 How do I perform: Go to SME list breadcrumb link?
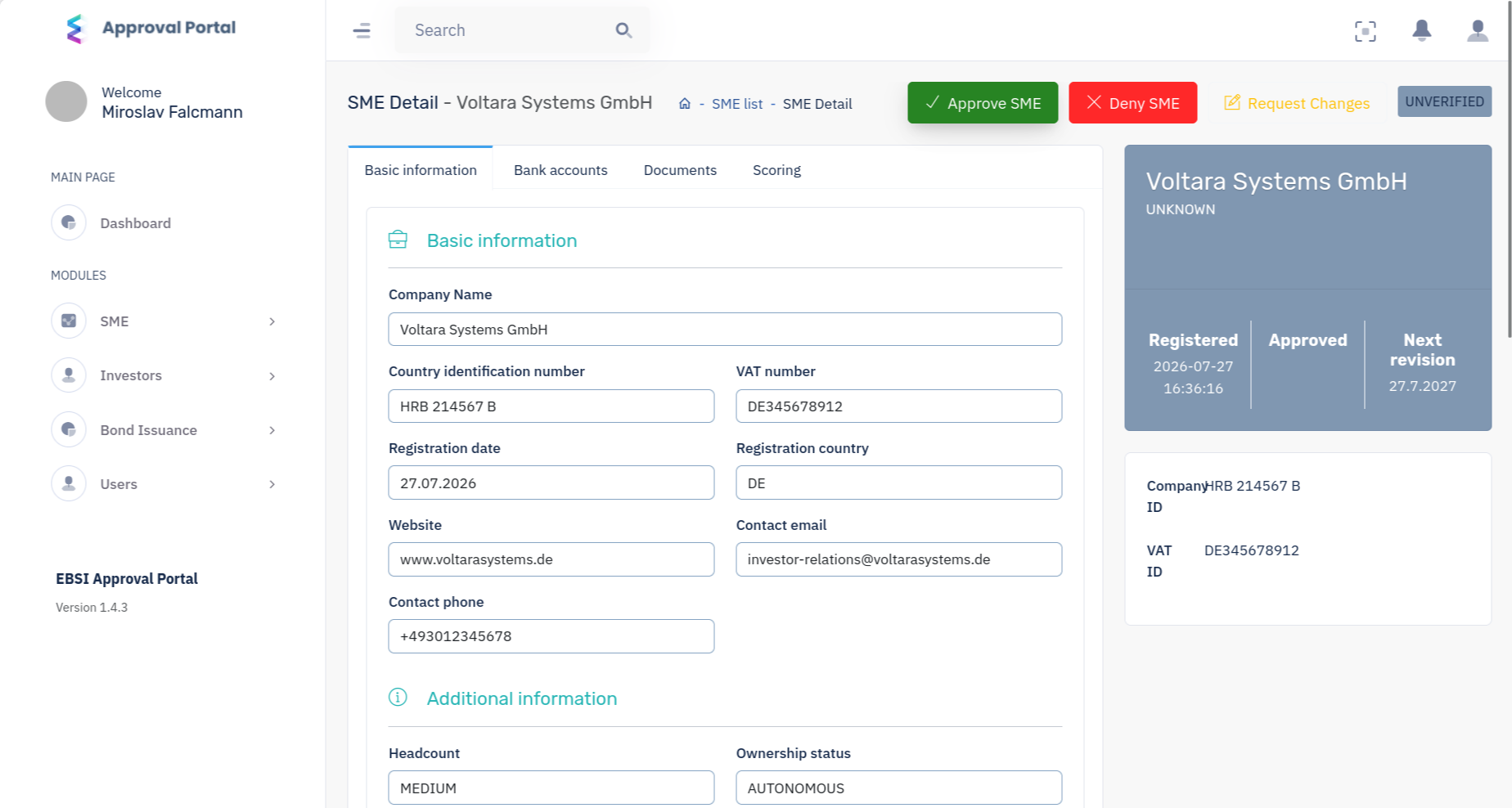pyautogui.click(x=736, y=104)
